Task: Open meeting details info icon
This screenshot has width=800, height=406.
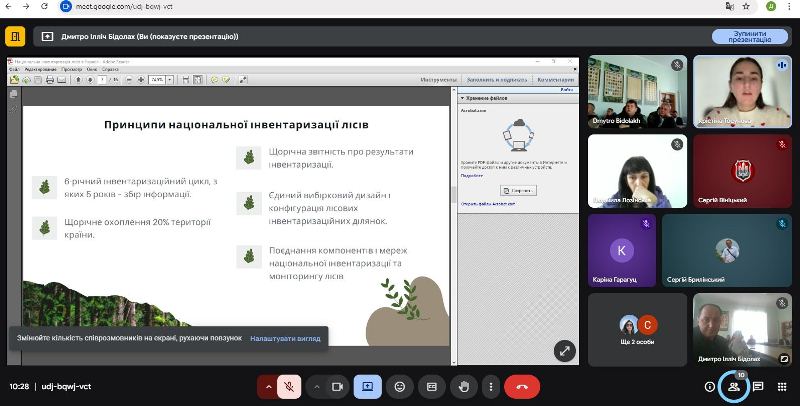Action: coord(710,386)
